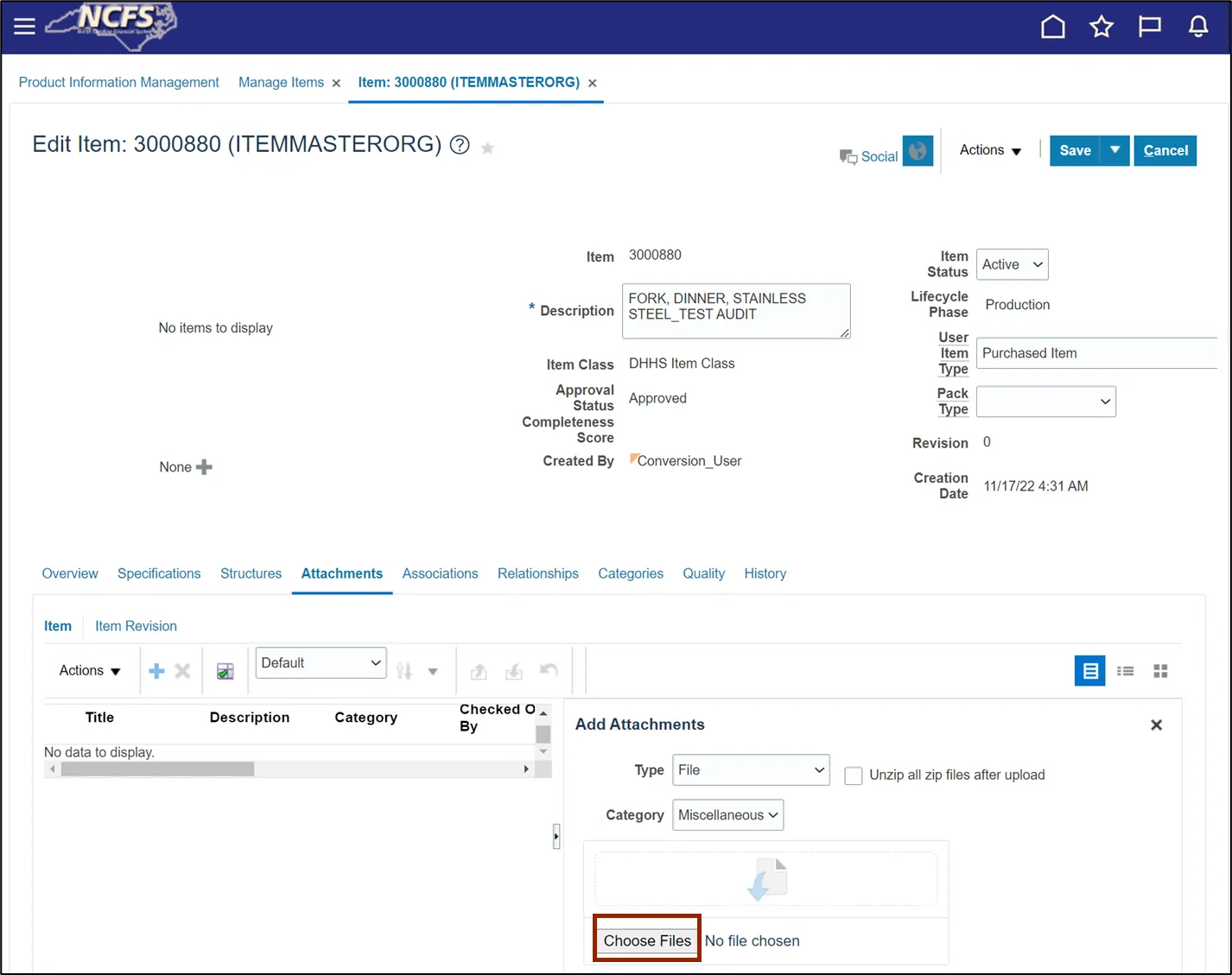Switch to the Specifications tab
The height and width of the screenshot is (975, 1232).
coord(159,573)
